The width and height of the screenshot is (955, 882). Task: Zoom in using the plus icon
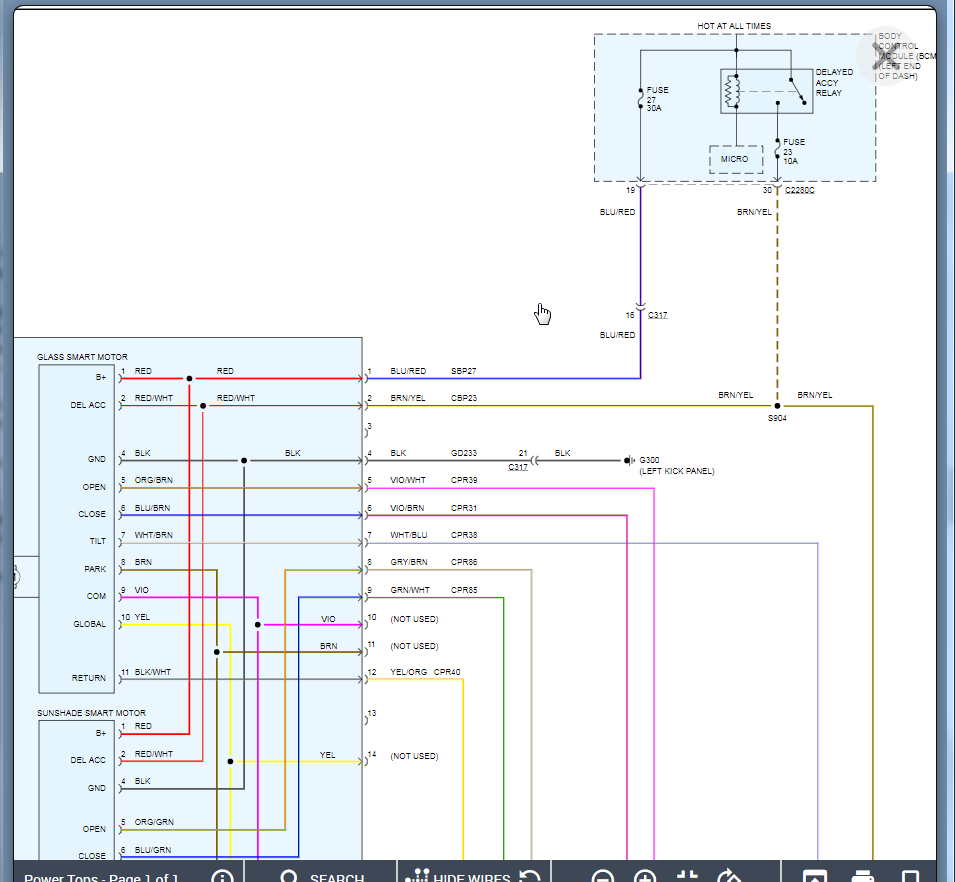point(645,878)
